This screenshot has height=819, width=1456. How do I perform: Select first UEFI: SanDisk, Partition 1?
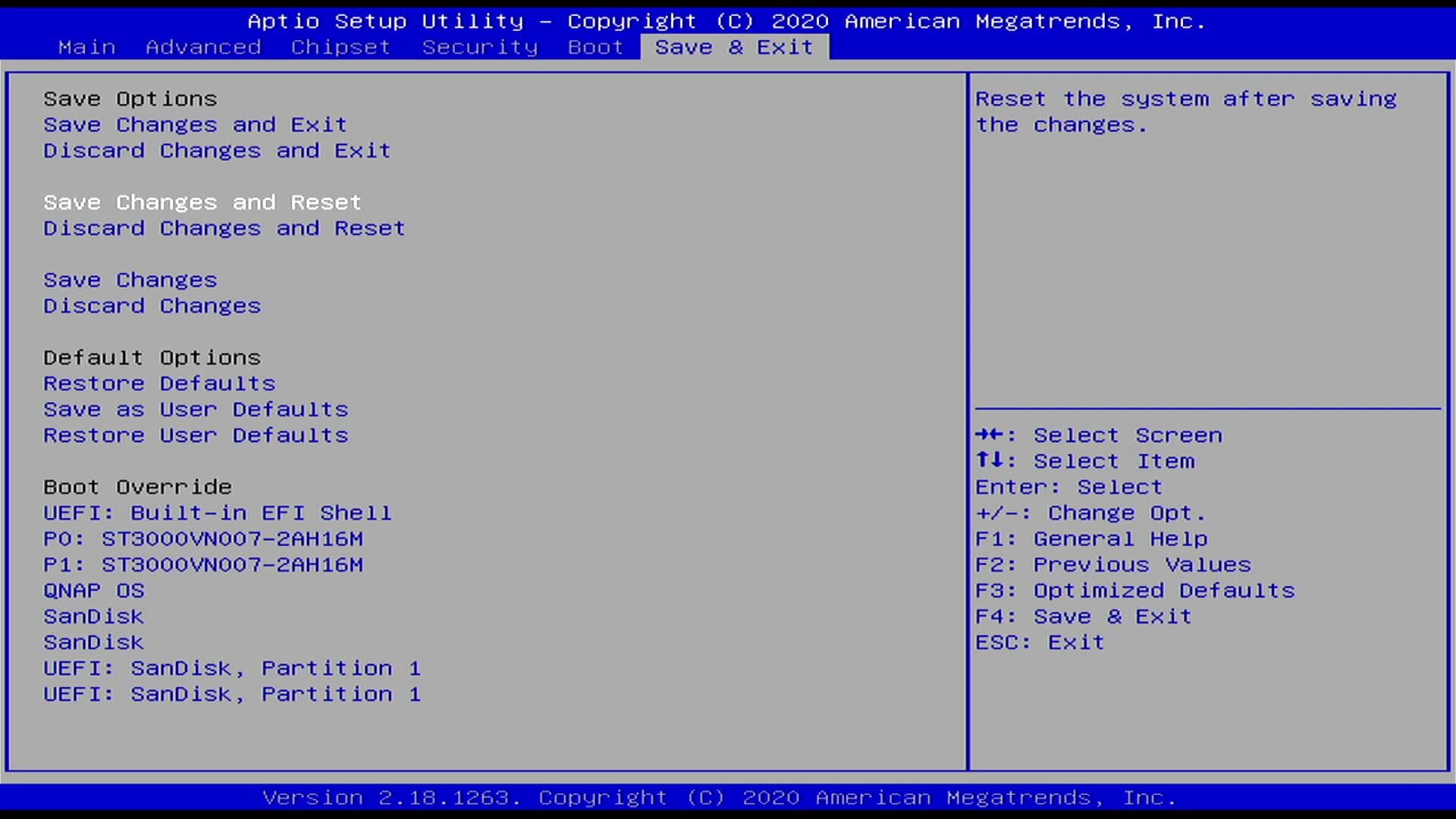coord(231,668)
